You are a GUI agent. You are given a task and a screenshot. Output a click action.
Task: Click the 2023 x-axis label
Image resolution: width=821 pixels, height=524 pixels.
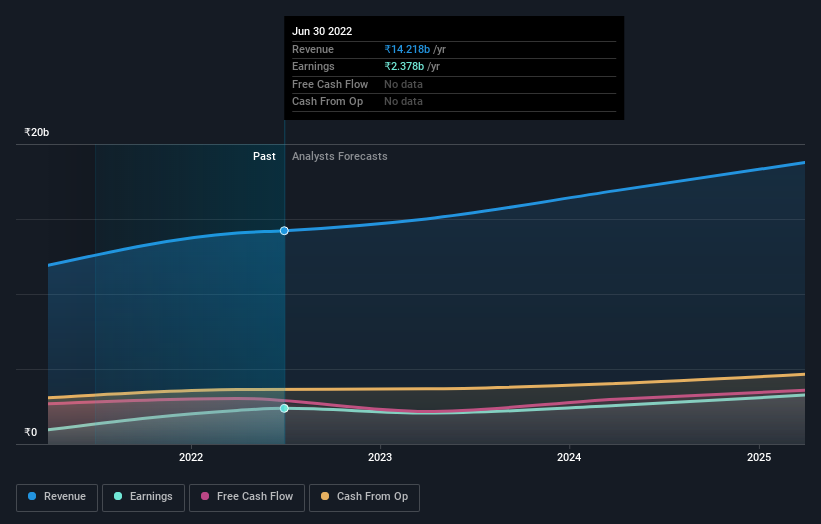[x=380, y=458]
